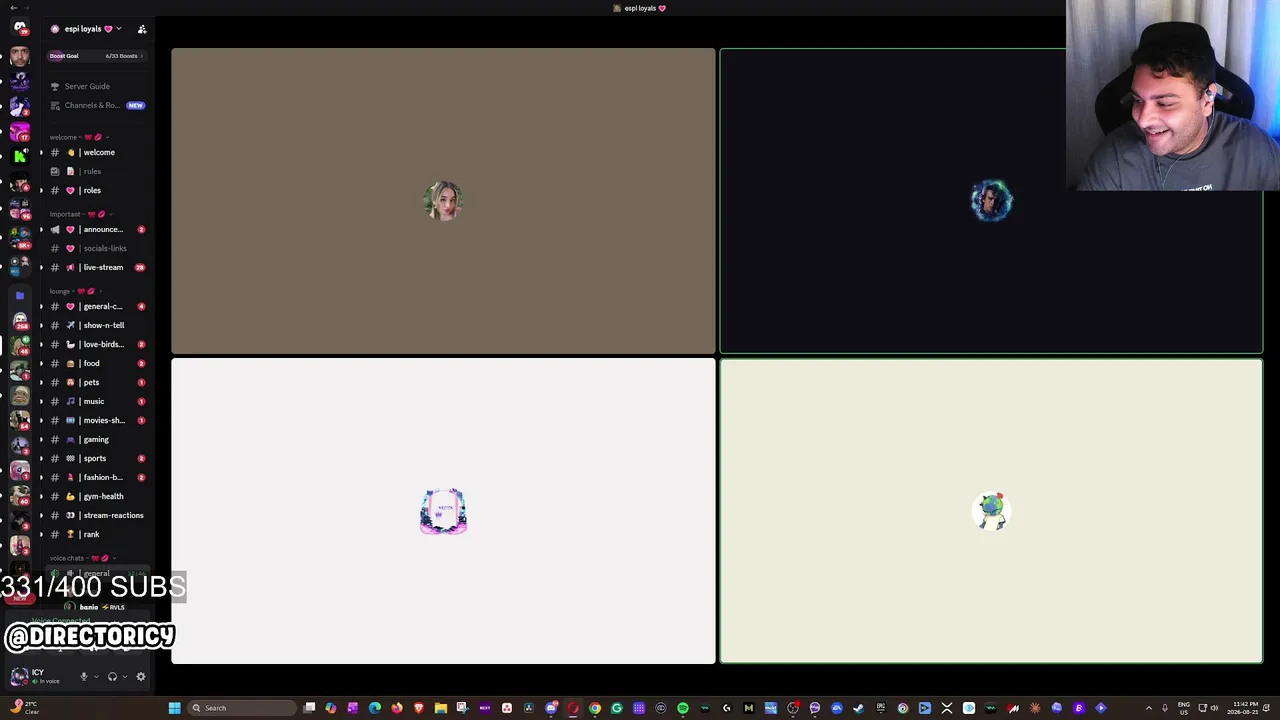The height and width of the screenshot is (720, 1280).
Task: Open File Explorer from the taskbar
Action: [x=441, y=708]
